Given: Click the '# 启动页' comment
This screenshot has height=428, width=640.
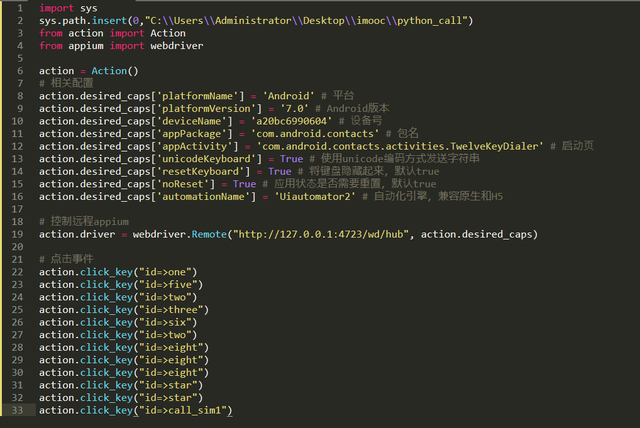Looking at the screenshot, I should click(571, 146).
